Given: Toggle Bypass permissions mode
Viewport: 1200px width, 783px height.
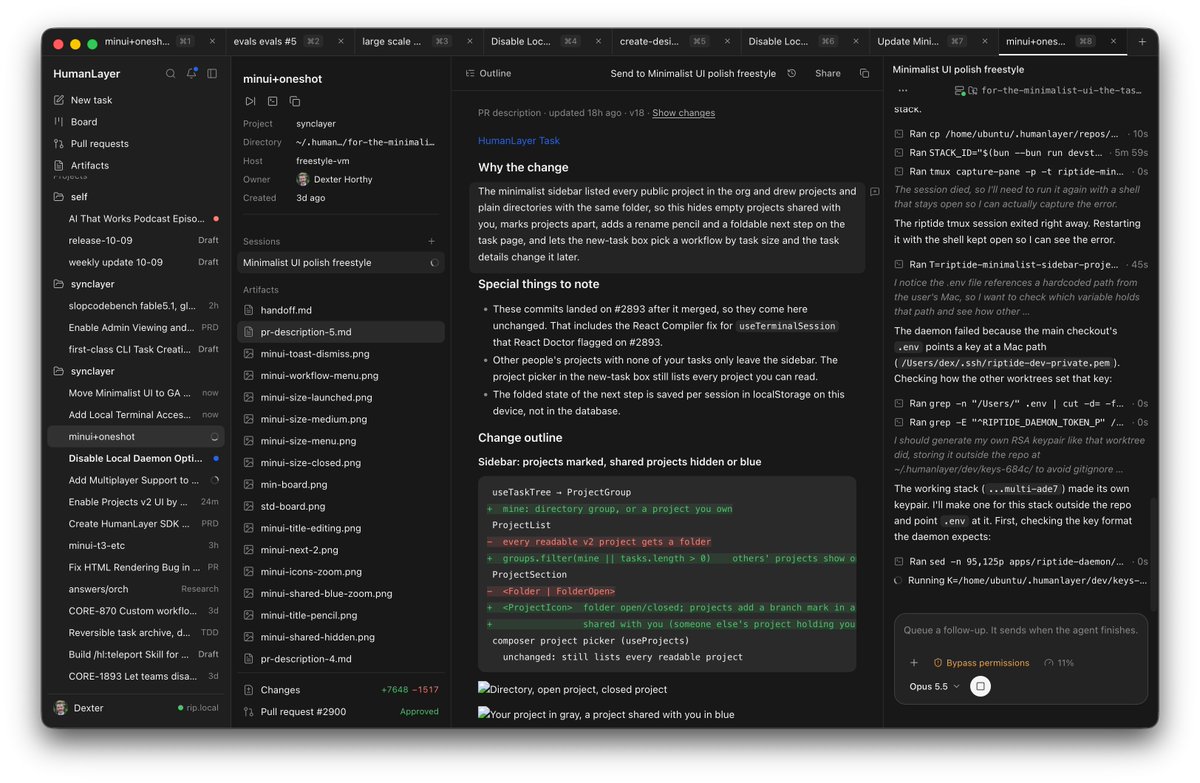Looking at the screenshot, I should (x=981, y=663).
